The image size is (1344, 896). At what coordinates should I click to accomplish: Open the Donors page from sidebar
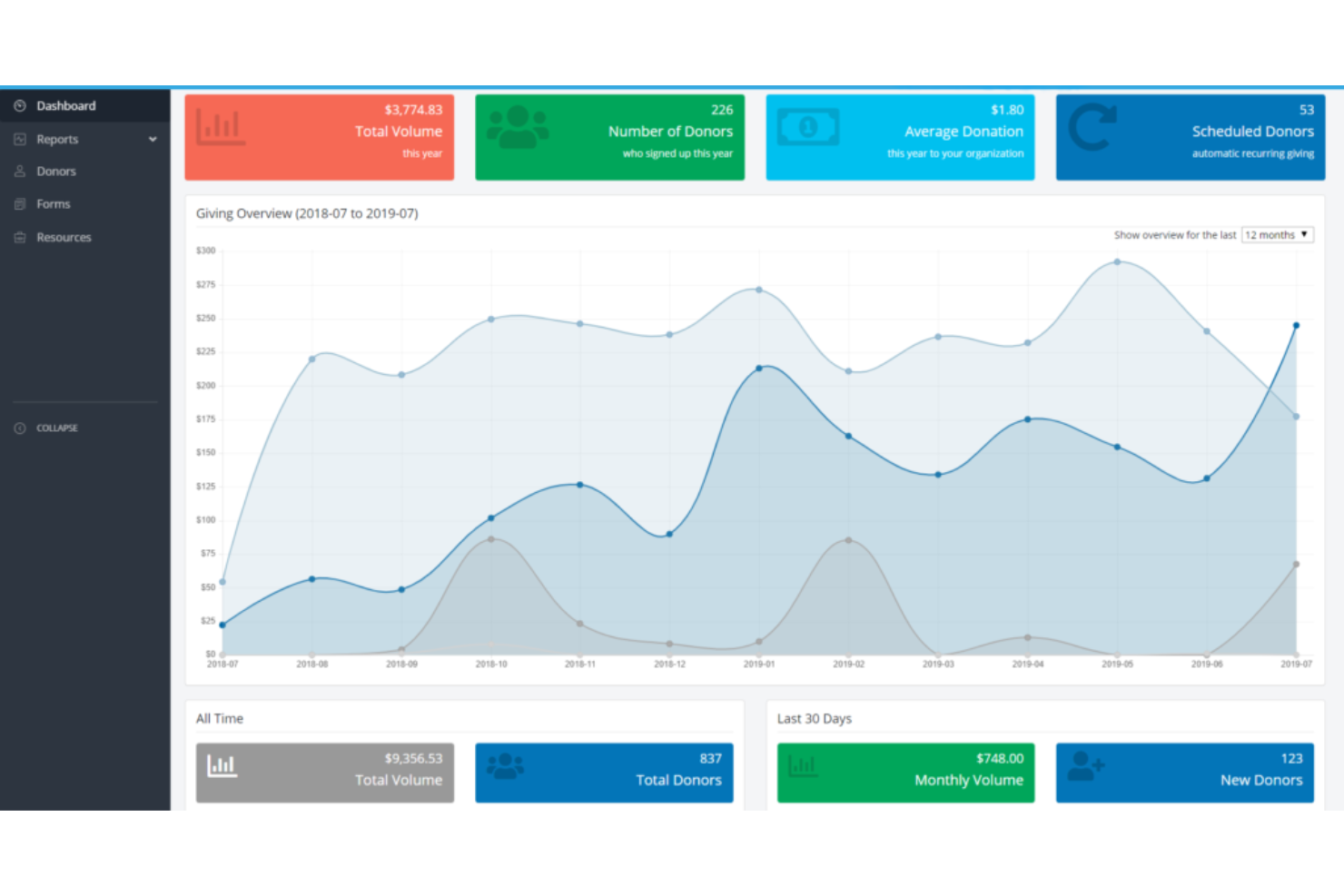click(58, 171)
